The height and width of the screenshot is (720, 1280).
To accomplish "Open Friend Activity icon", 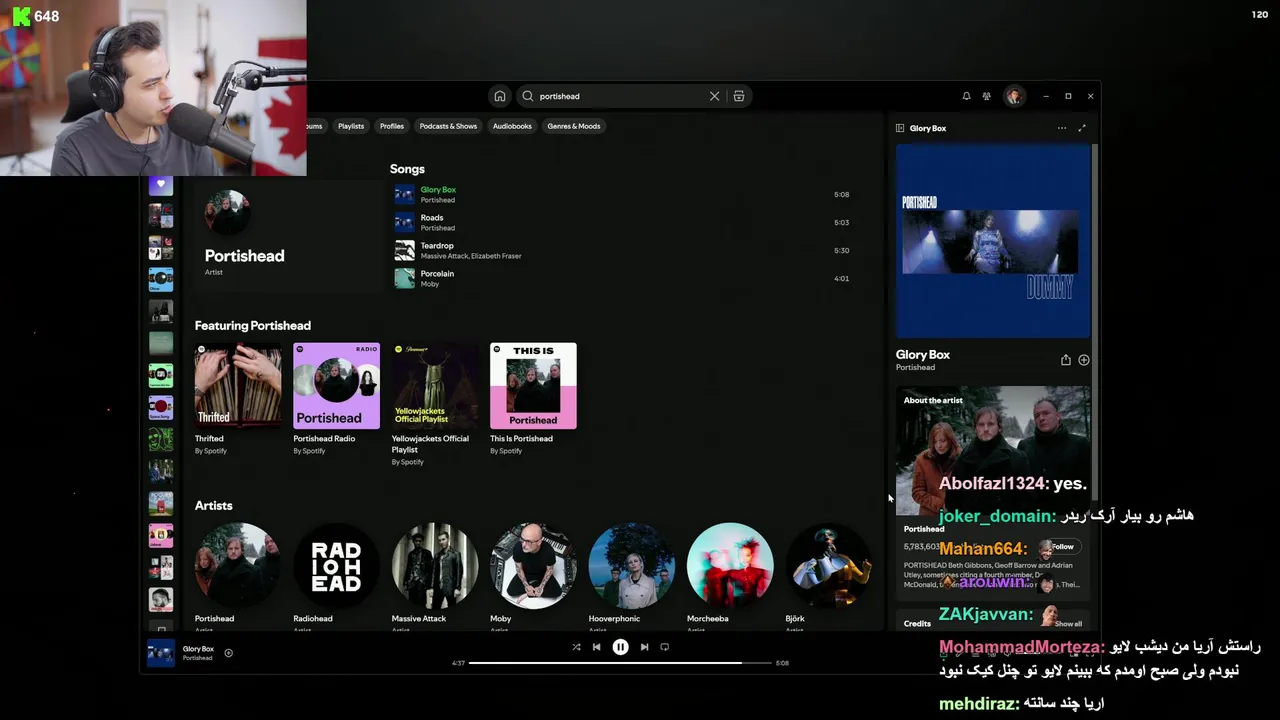I will (x=986, y=96).
